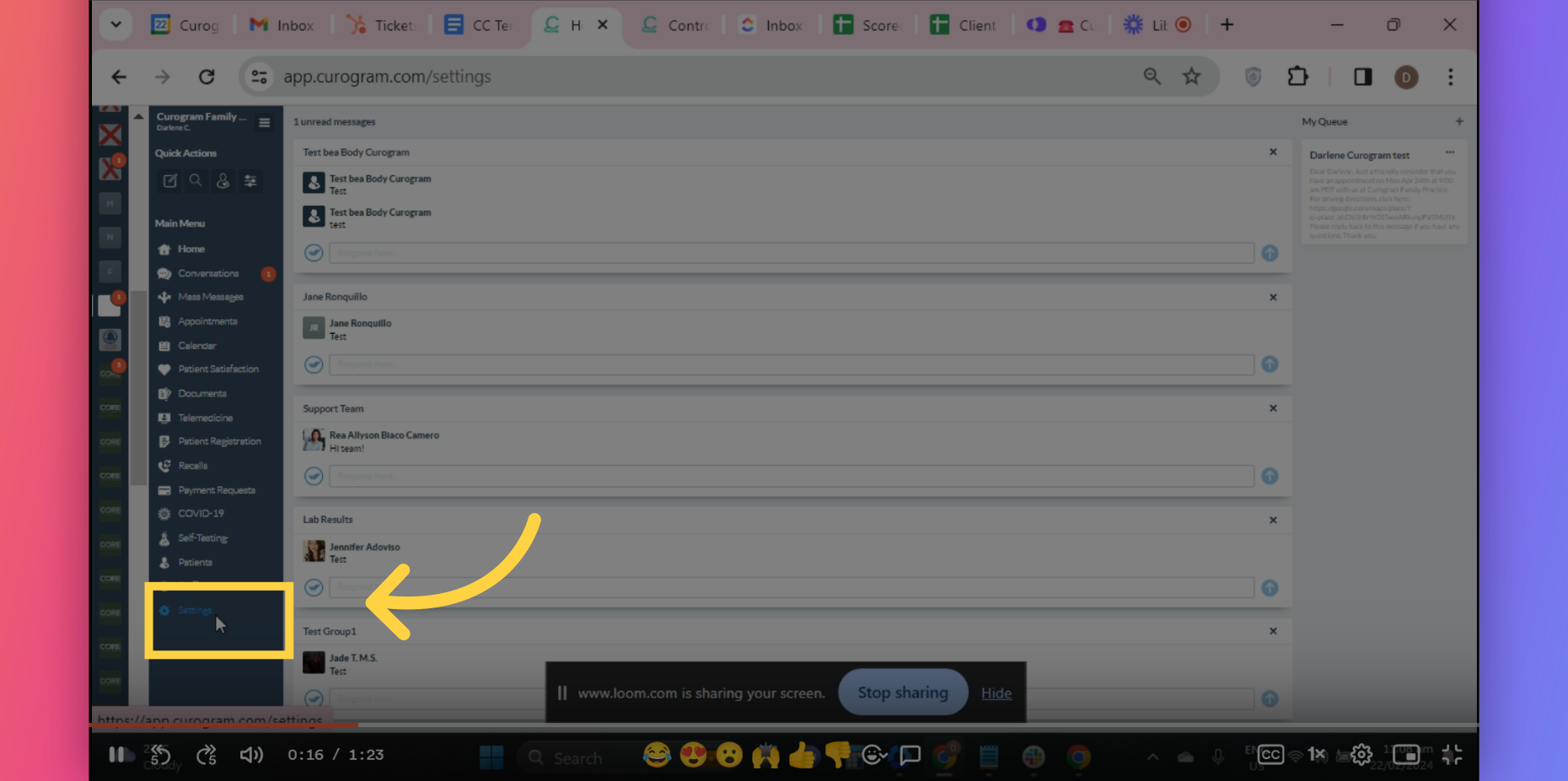Enable picture-in-picture mode

tap(1405, 755)
